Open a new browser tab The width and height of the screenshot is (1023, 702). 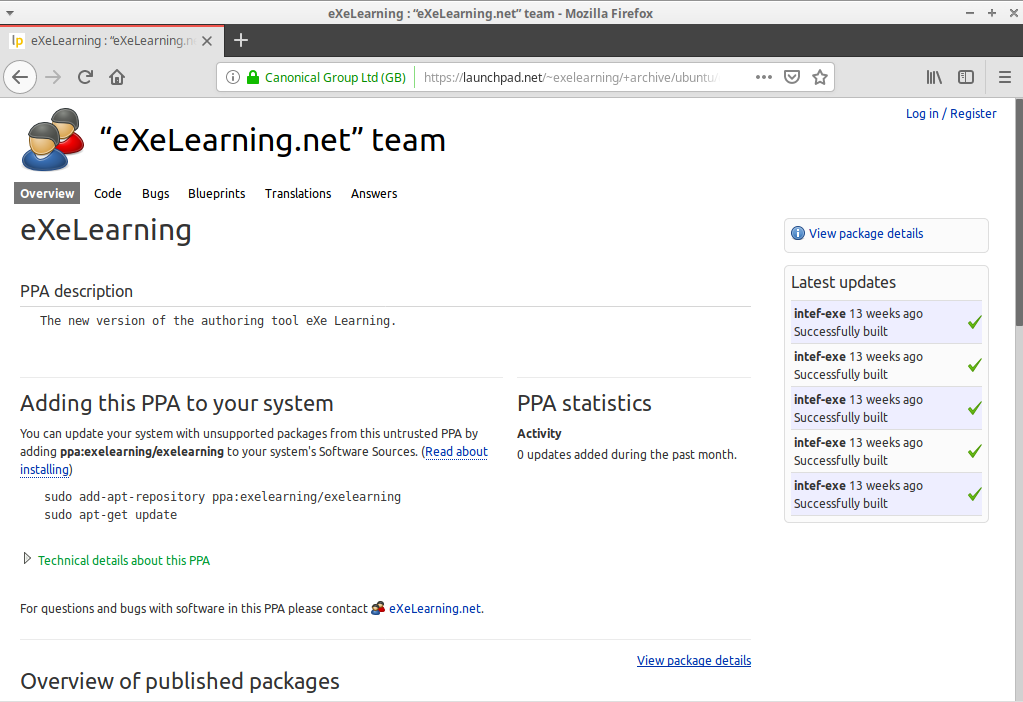(241, 40)
